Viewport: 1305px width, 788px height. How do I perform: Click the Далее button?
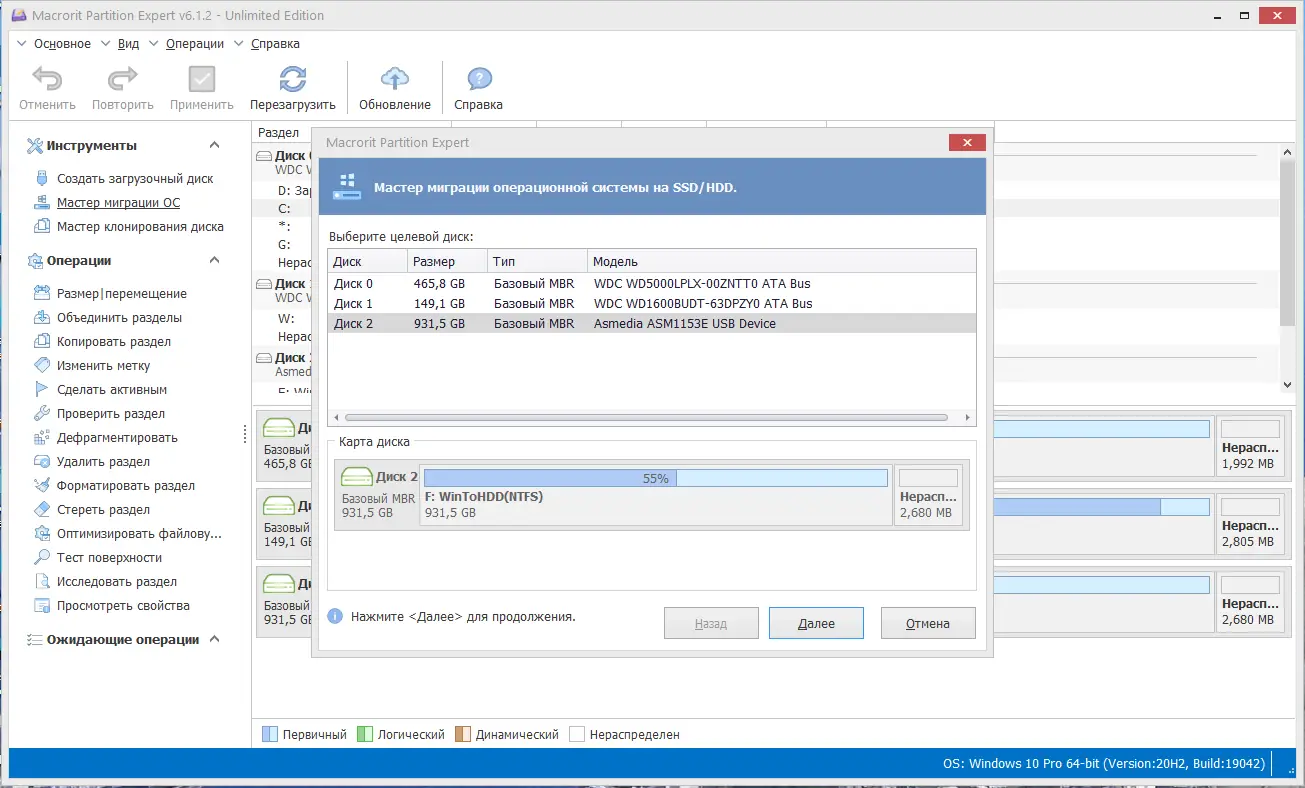[x=816, y=623]
